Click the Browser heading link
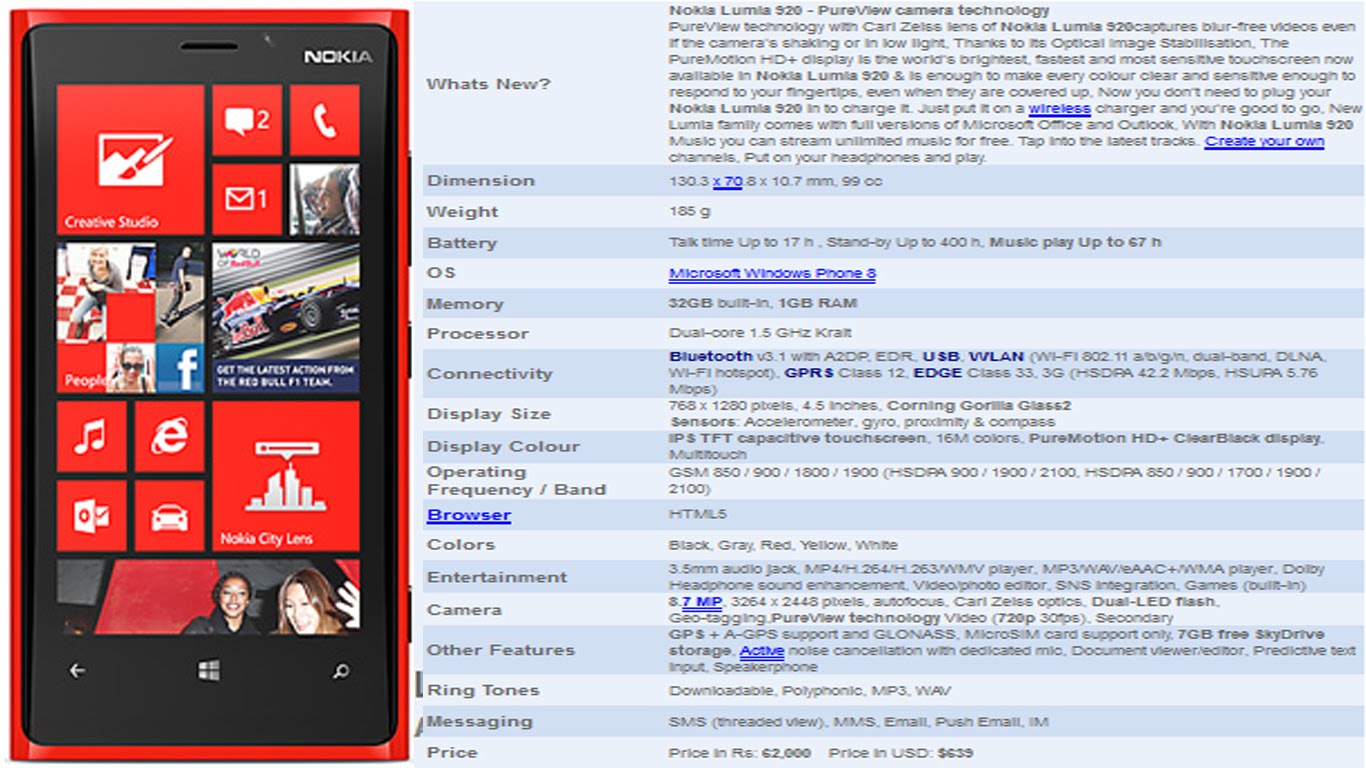This screenshot has width=1366, height=768. coord(469,515)
